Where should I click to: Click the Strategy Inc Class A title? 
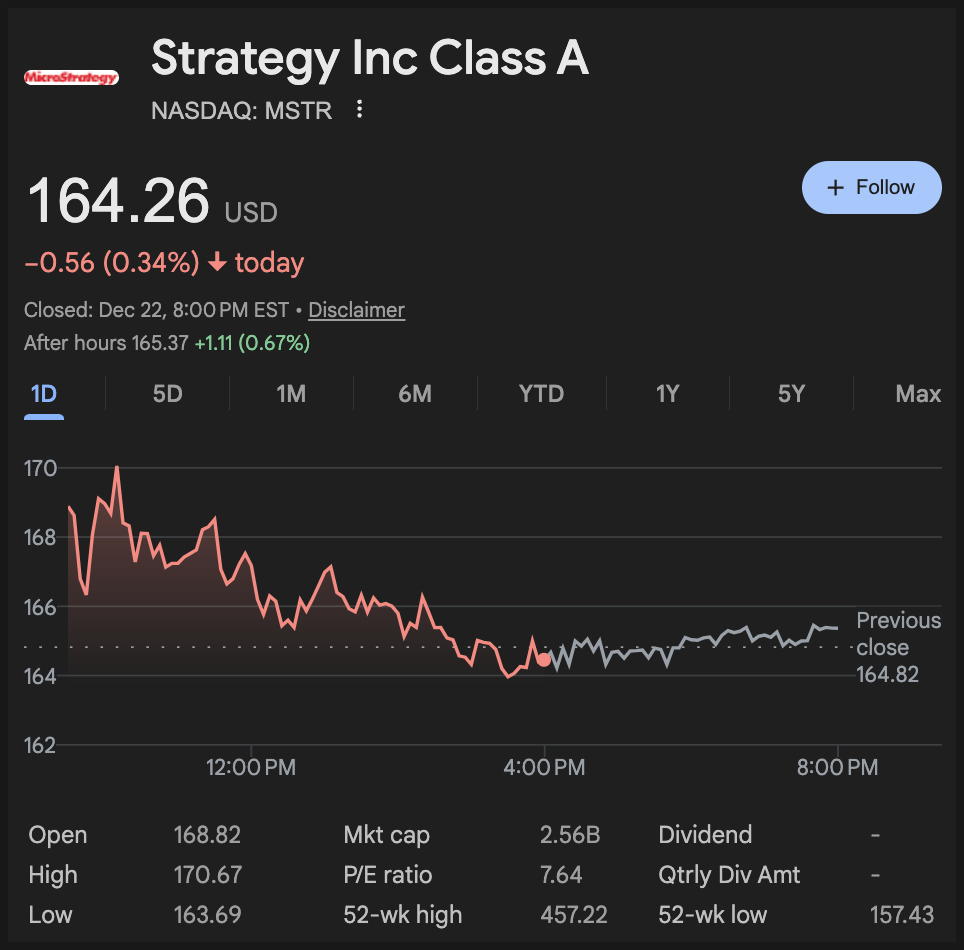pyautogui.click(x=369, y=59)
